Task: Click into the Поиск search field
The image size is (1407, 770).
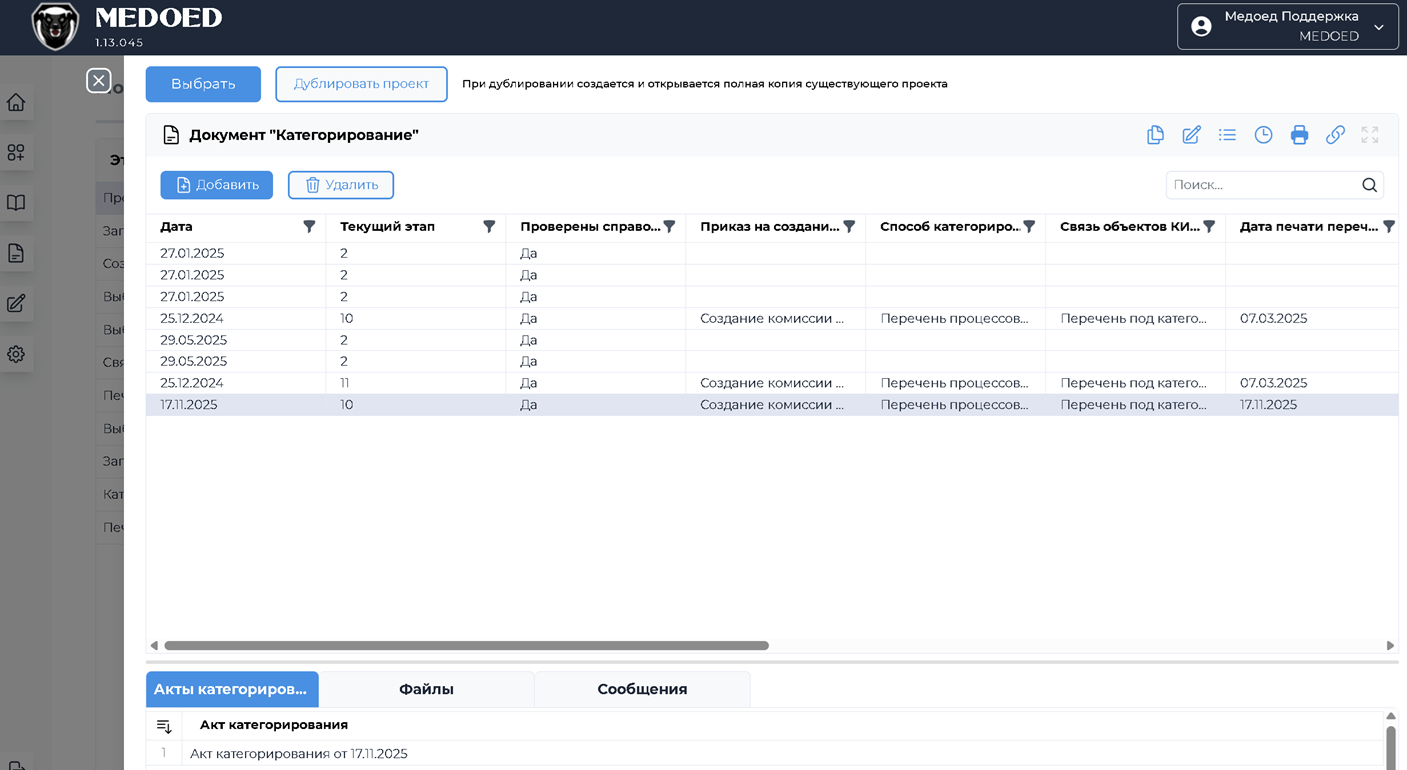Action: 1262,185
